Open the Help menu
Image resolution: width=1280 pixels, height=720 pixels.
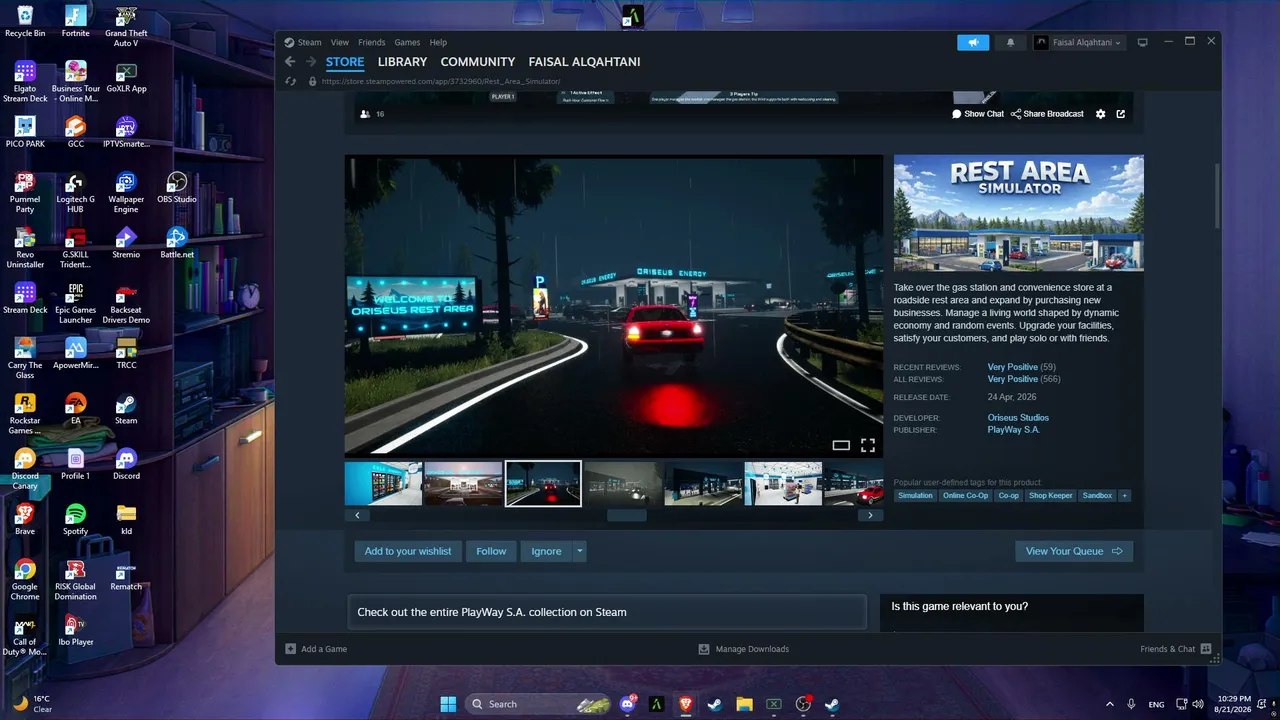pos(438,42)
